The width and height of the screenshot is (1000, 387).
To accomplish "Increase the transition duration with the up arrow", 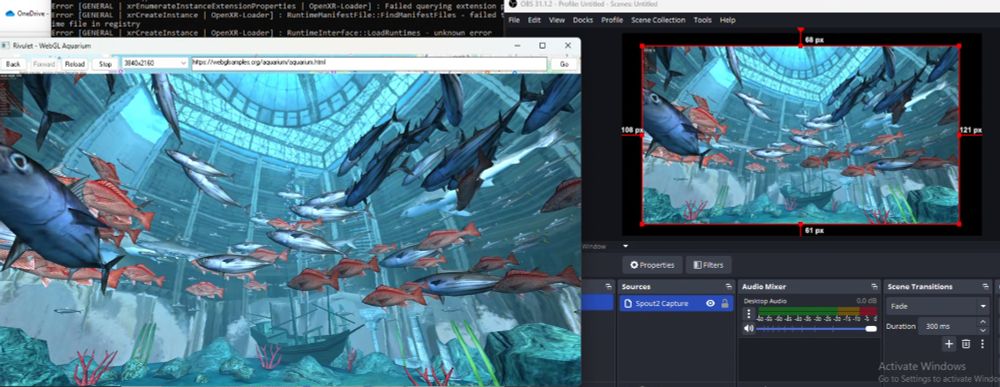I will coord(982,323).
